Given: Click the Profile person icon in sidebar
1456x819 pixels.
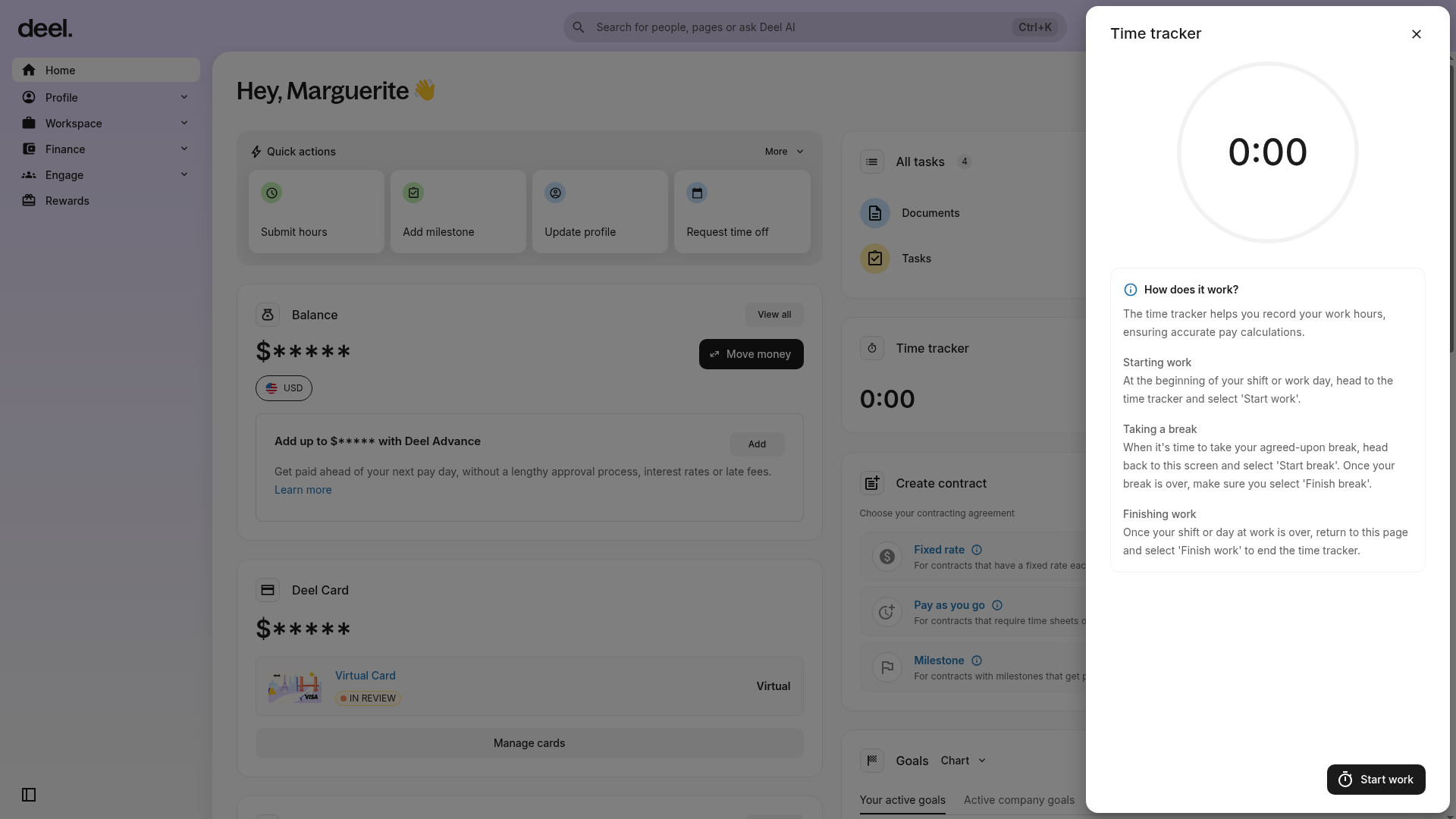Looking at the screenshot, I should click(29, 97).
